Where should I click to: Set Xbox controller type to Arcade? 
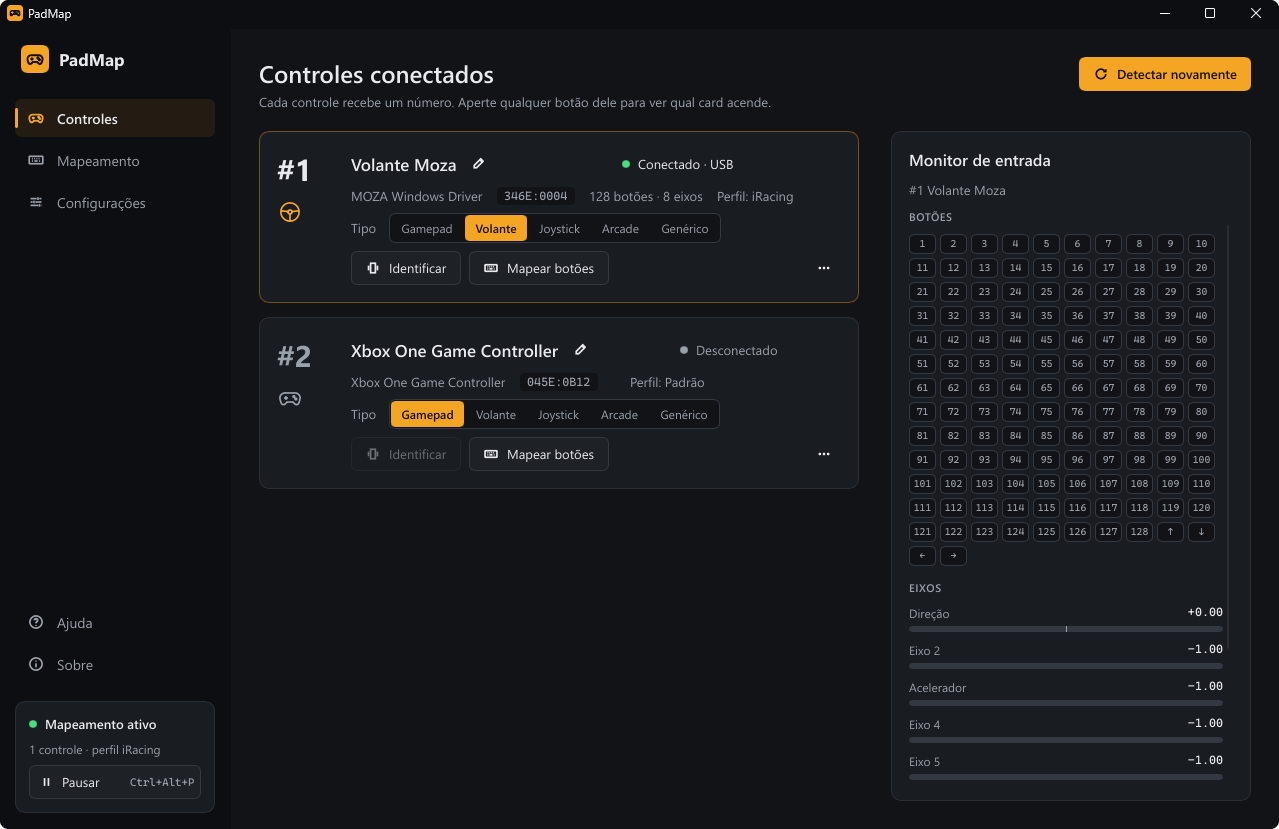619,414
